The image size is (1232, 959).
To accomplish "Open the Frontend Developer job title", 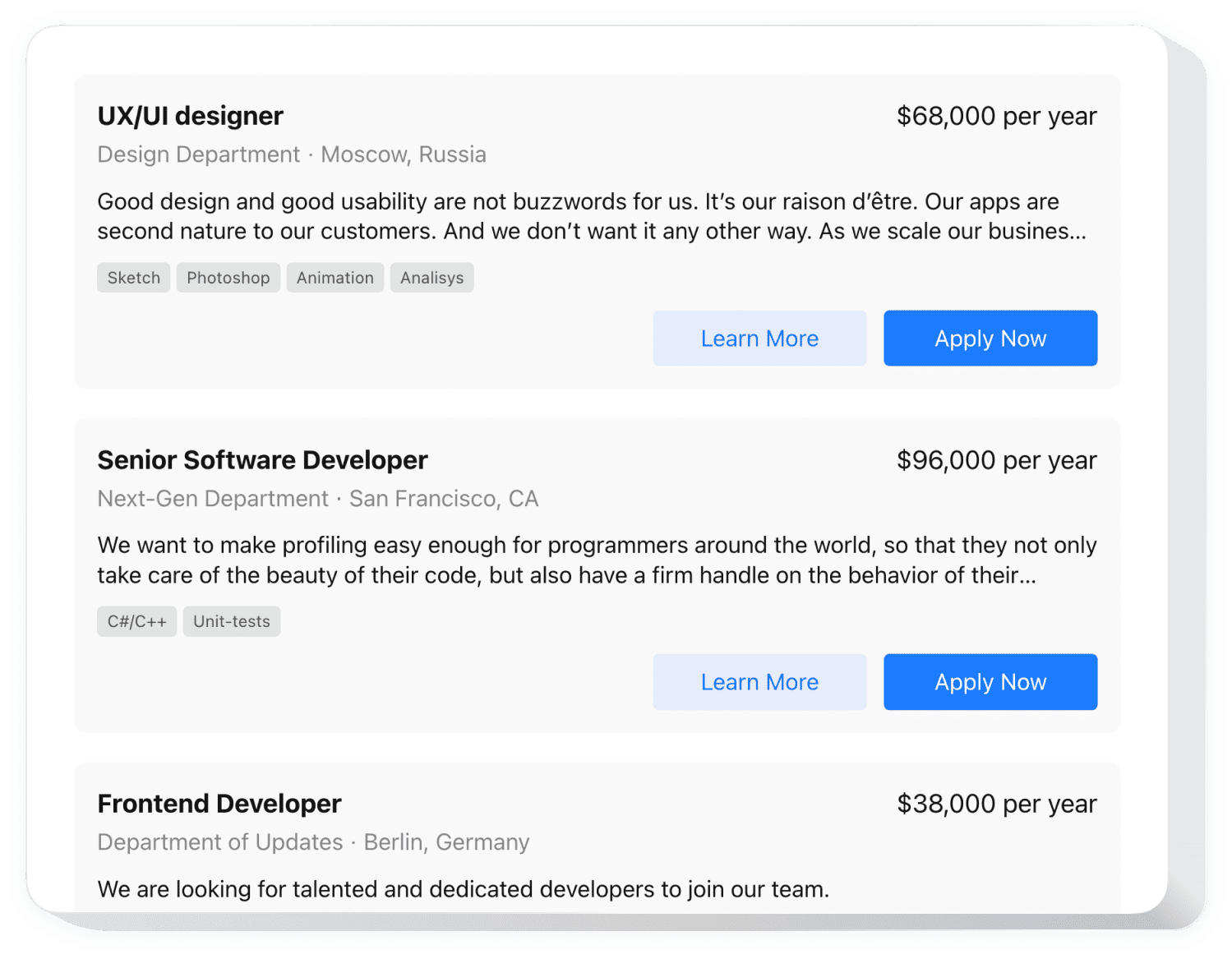I will [219, 804].
